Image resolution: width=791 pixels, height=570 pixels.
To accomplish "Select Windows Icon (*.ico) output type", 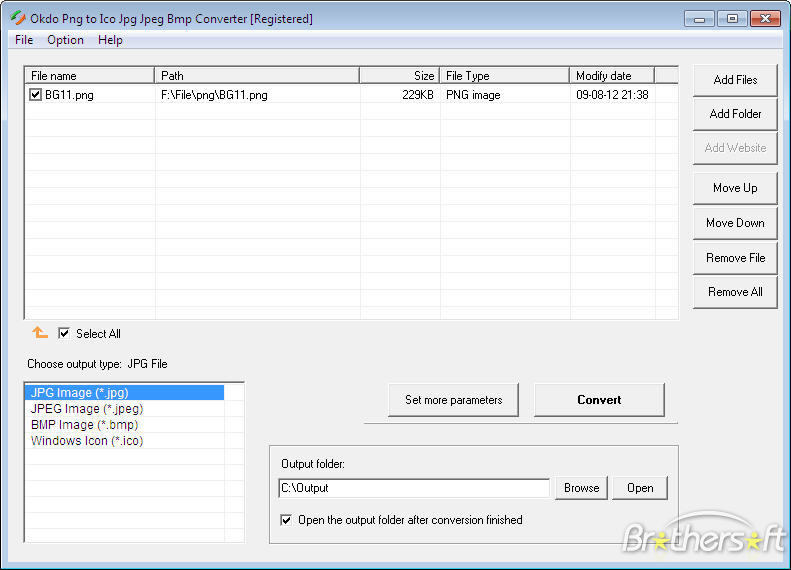I will tap(124, 441).
